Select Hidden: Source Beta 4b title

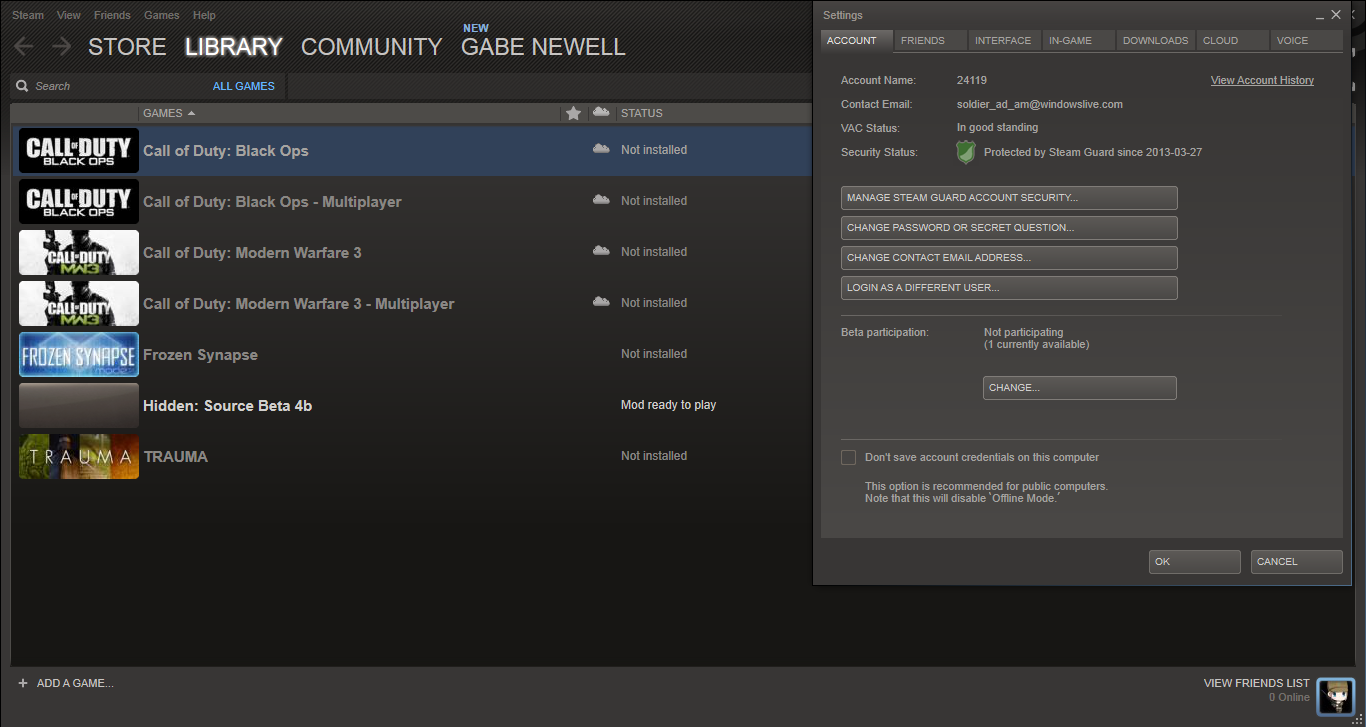point(227,406)
